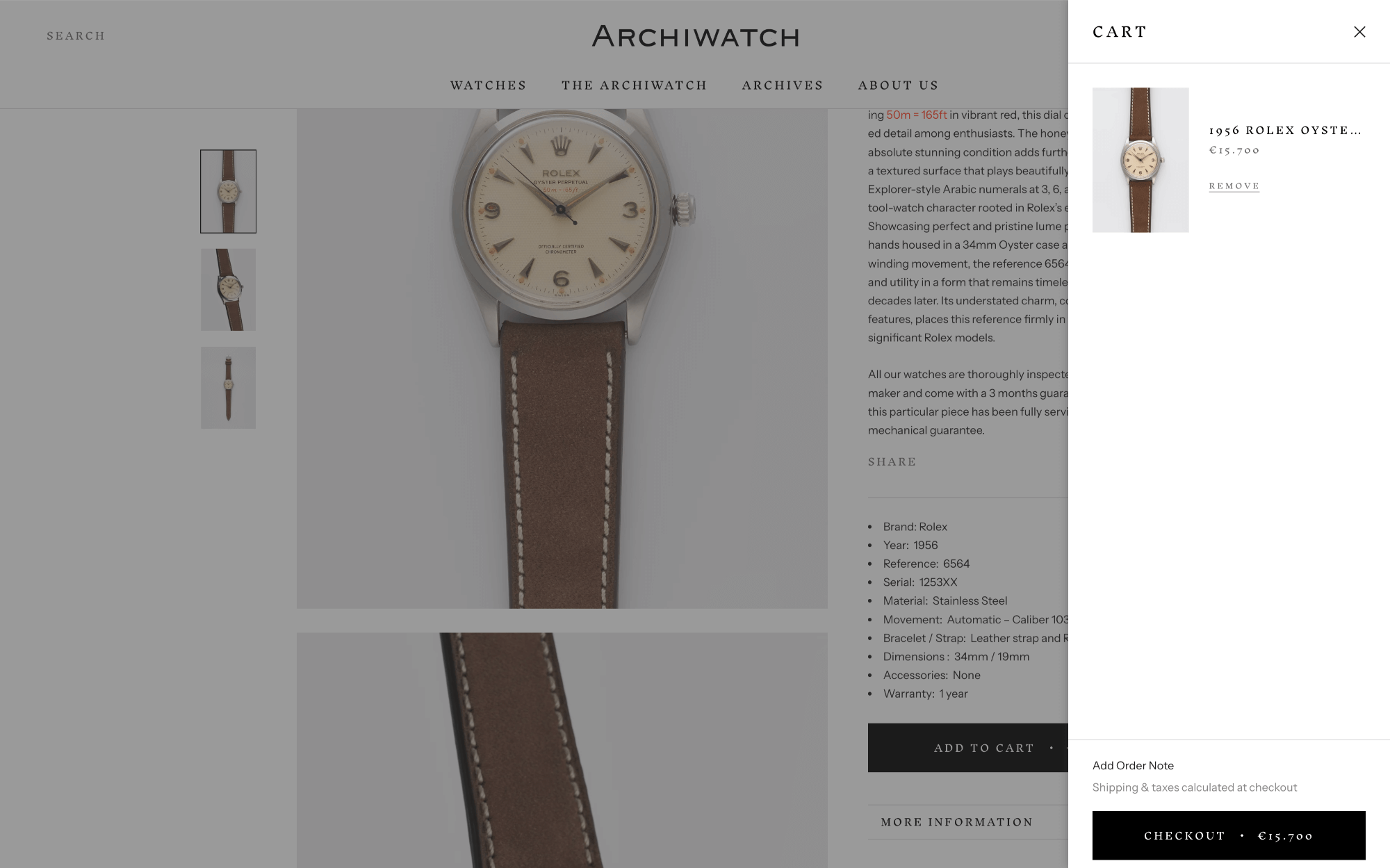Image resolution: width=1390 pixels, height=868 pixels.
Task: Go home via the Archiwatch logo
Action: pos(695,36)
